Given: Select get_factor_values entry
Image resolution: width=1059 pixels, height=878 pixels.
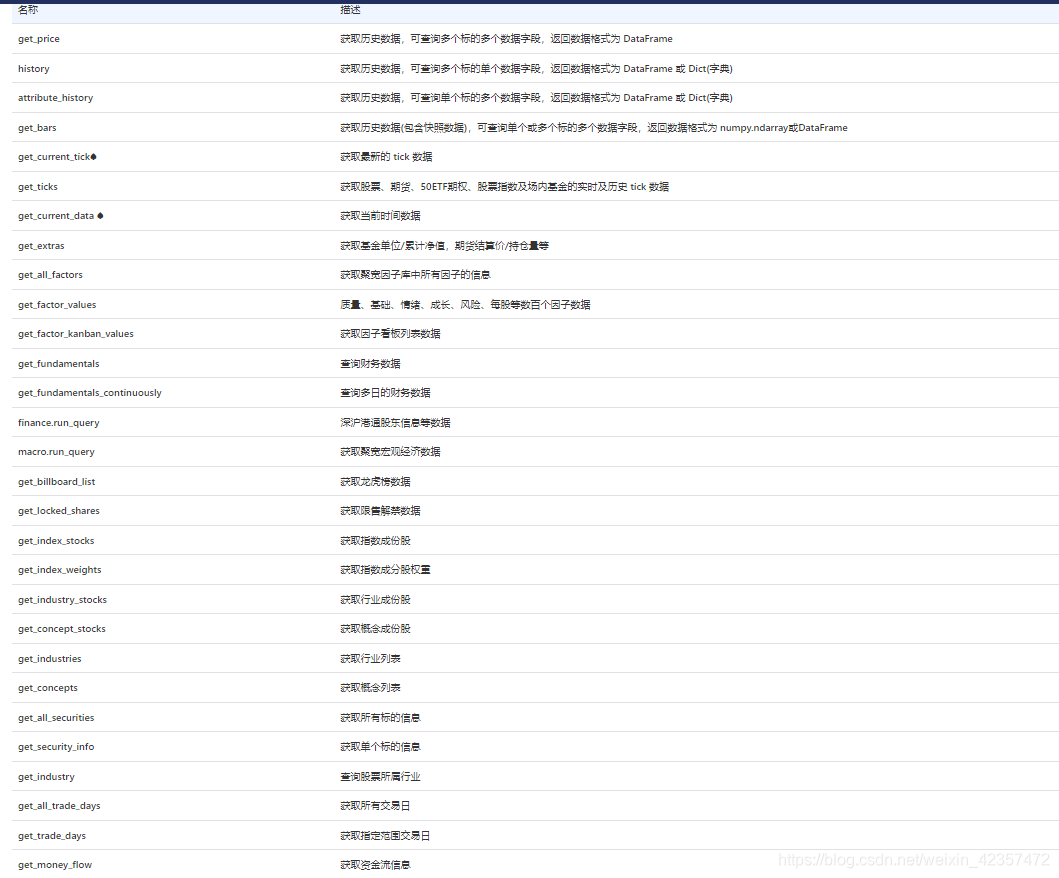Looking at the screenshot, I should 57,305.
